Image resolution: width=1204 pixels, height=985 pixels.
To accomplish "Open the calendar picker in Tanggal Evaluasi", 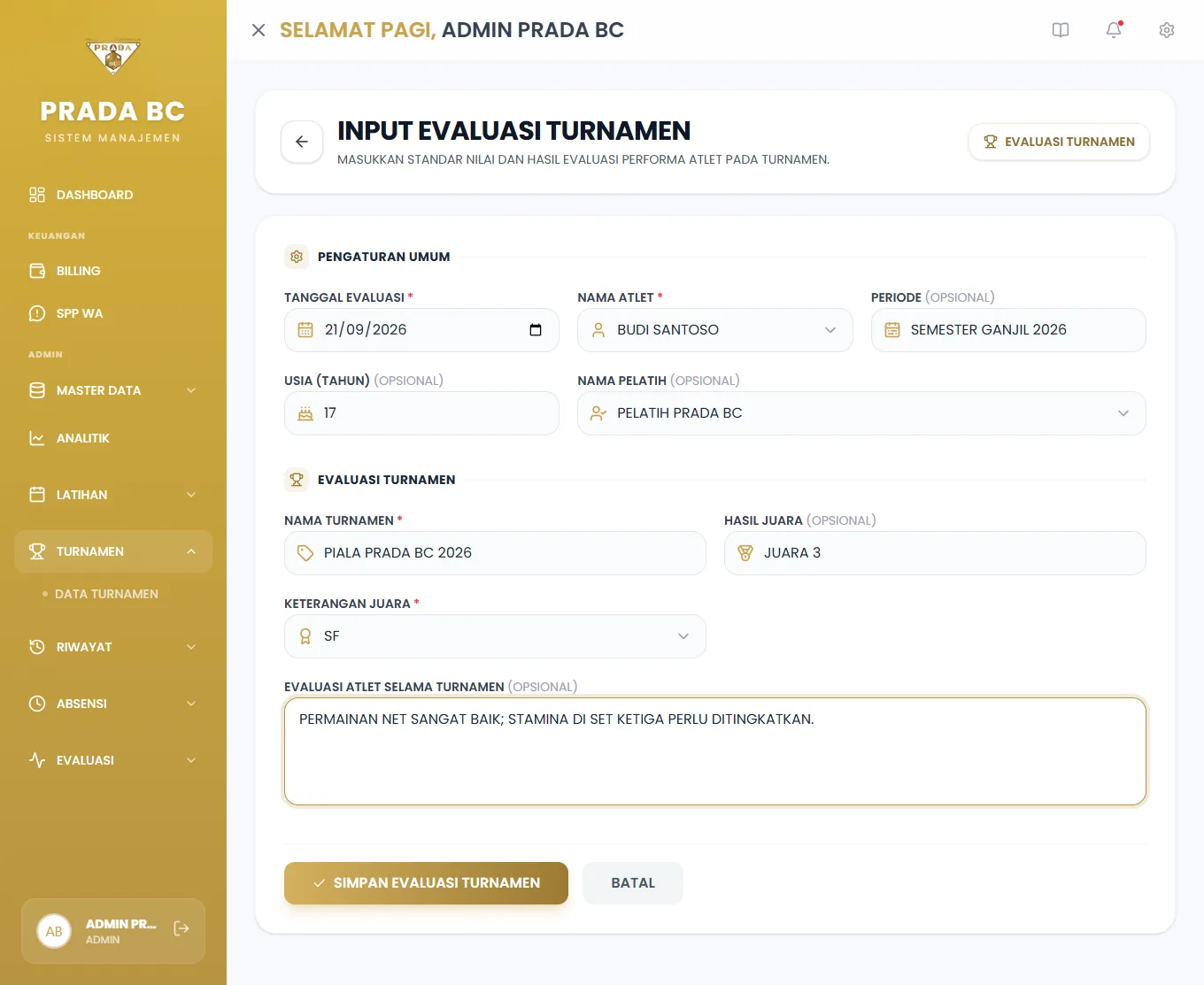I will (x=536, y=330).
